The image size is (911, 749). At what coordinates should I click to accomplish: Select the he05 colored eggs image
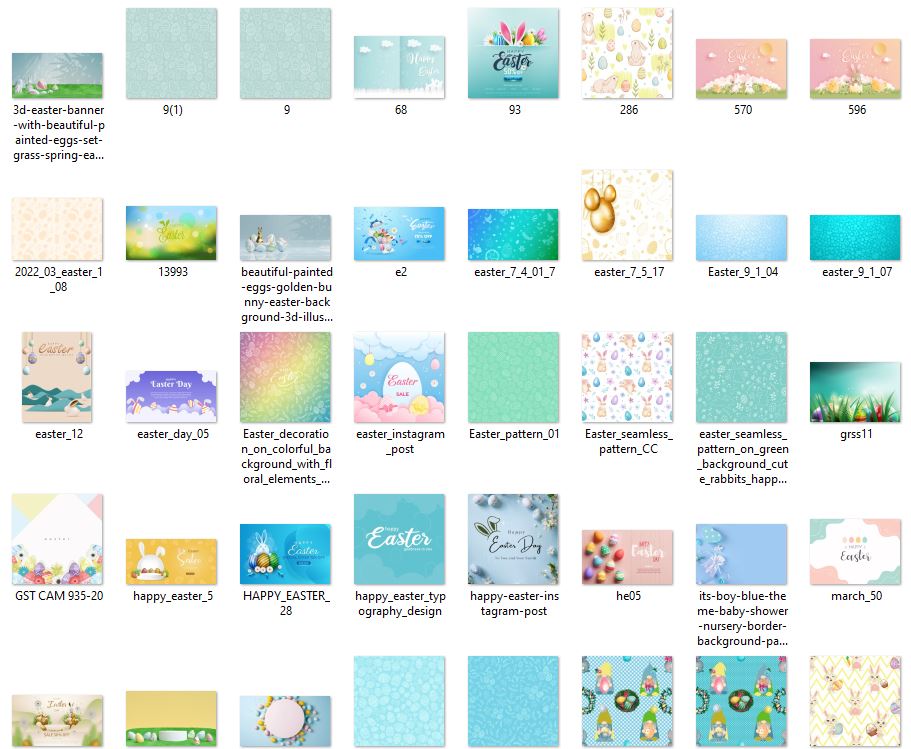coord(628,557)
